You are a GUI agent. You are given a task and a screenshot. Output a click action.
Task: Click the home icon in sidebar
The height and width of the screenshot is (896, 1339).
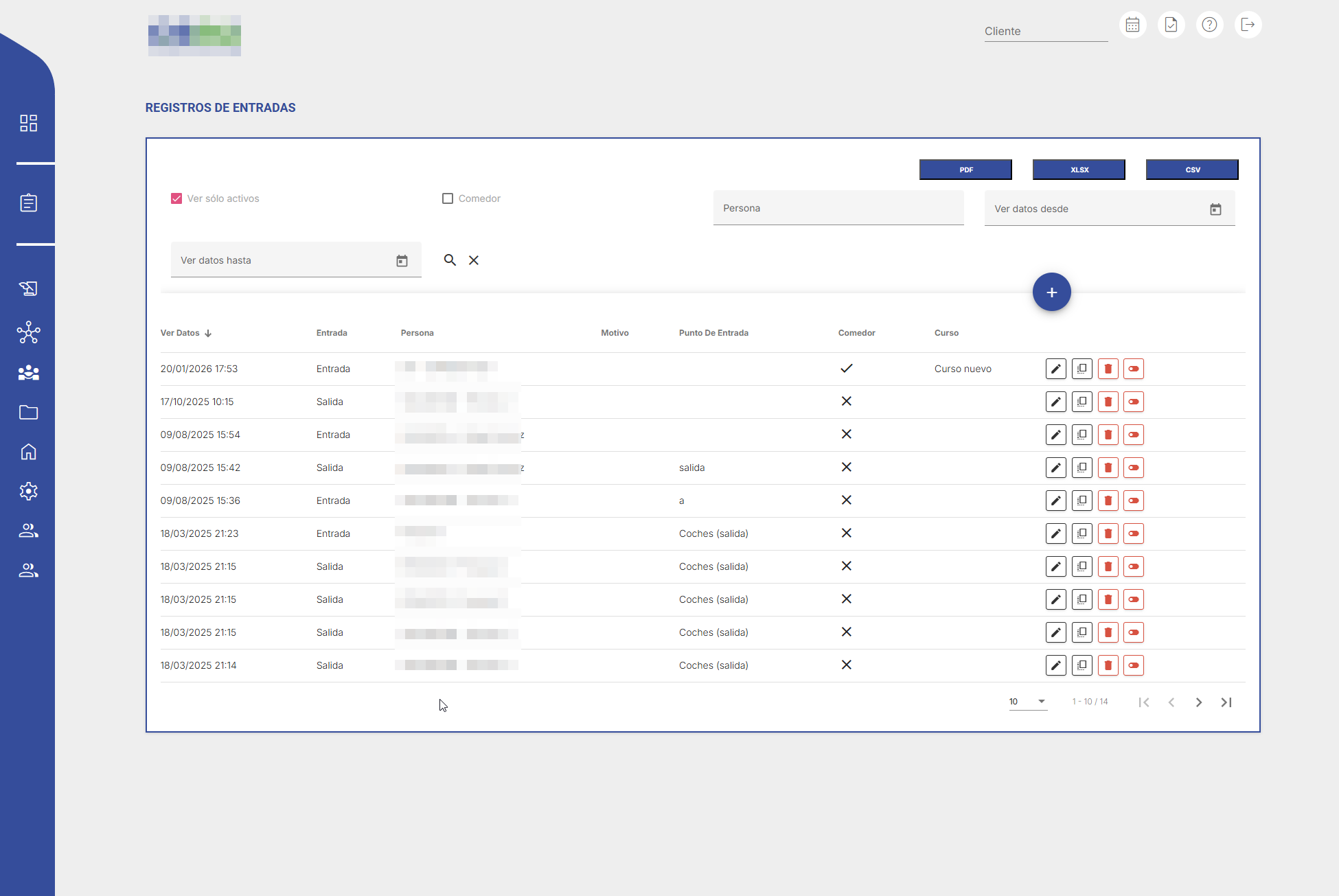pos(28,452)
